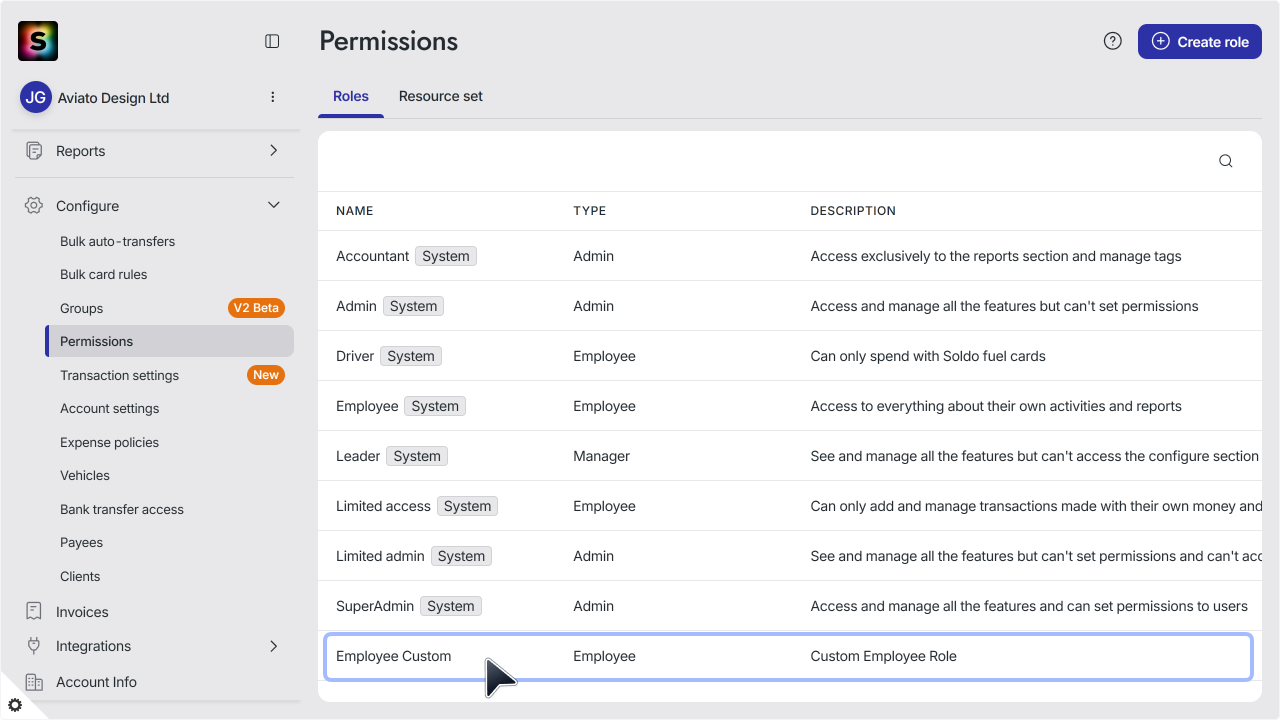Image resolution: width=1280 pixels, height=720 pixels.
Task: Click the Create role button
Action: point(1200,41)
